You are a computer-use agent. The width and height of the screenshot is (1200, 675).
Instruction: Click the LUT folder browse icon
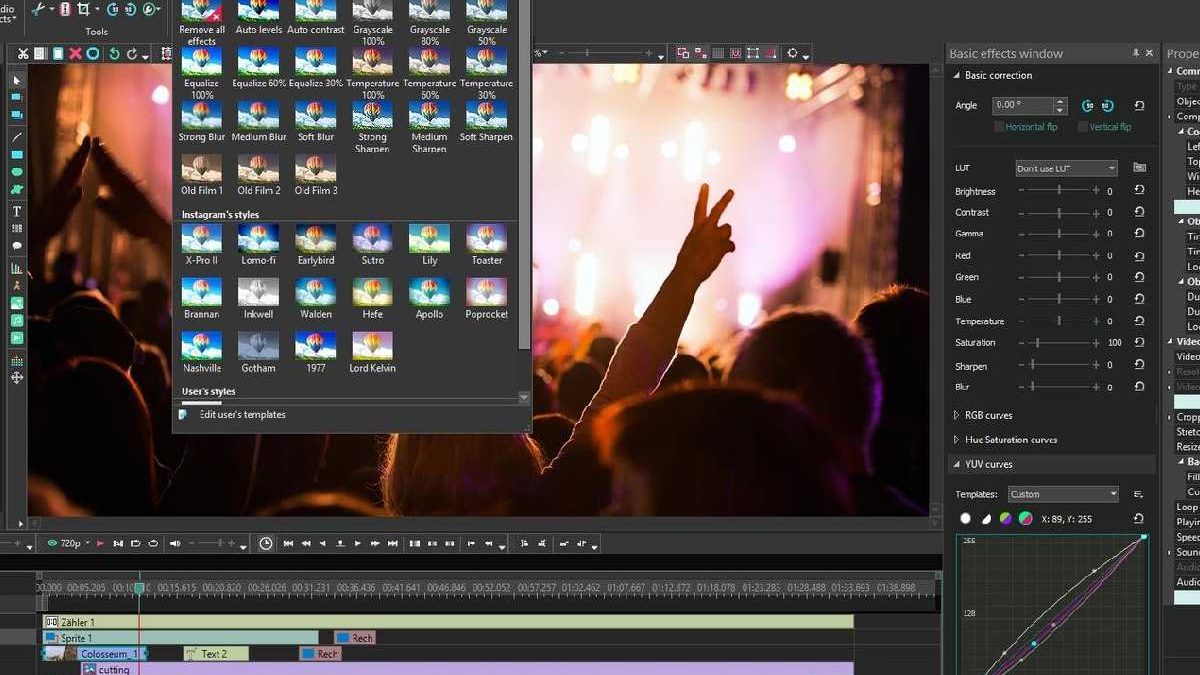[1139, 168]
